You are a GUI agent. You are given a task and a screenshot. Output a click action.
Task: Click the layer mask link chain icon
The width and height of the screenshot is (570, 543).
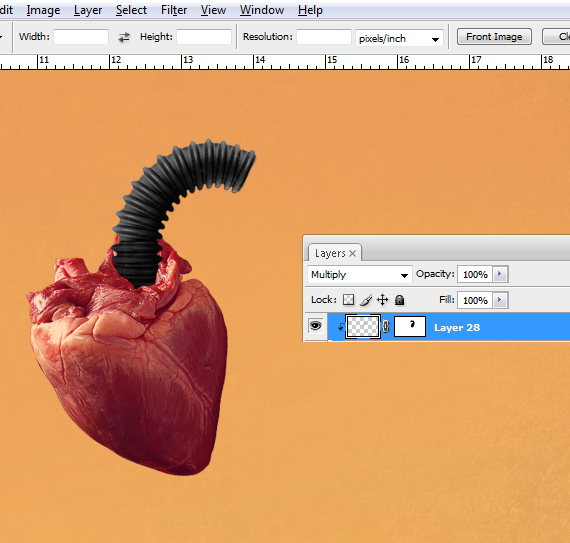pyautogui.click(x=386, y=327)
